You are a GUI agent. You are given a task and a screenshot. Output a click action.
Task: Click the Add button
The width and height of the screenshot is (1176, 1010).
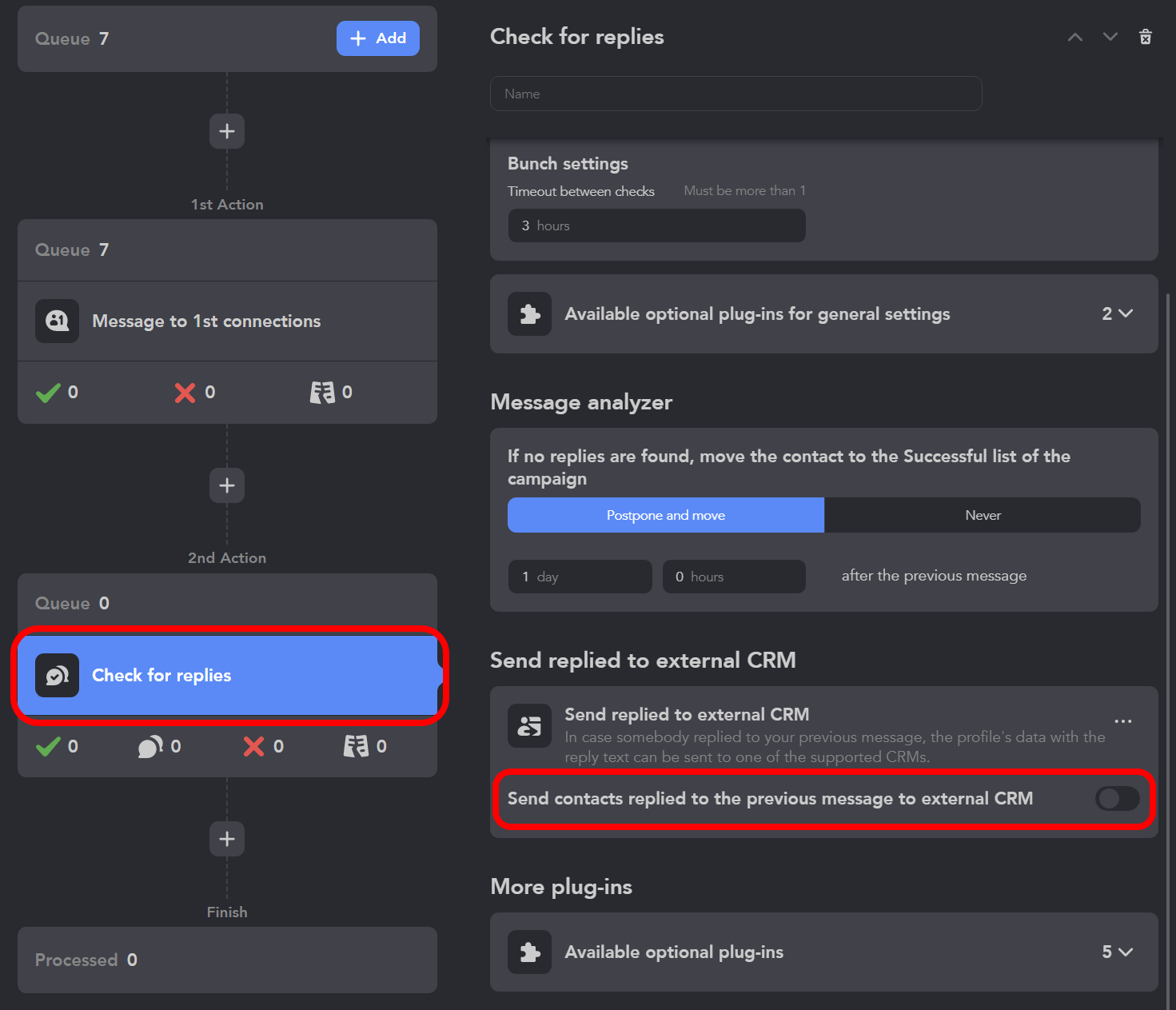click(377, 38)
